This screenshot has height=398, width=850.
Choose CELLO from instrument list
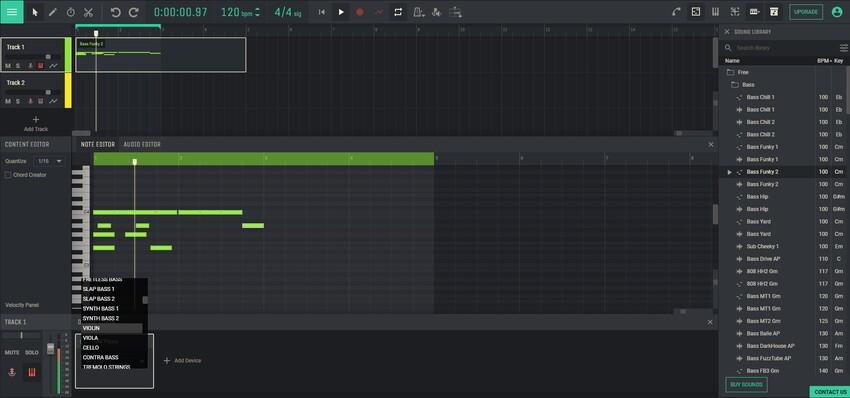coord(112,348)
